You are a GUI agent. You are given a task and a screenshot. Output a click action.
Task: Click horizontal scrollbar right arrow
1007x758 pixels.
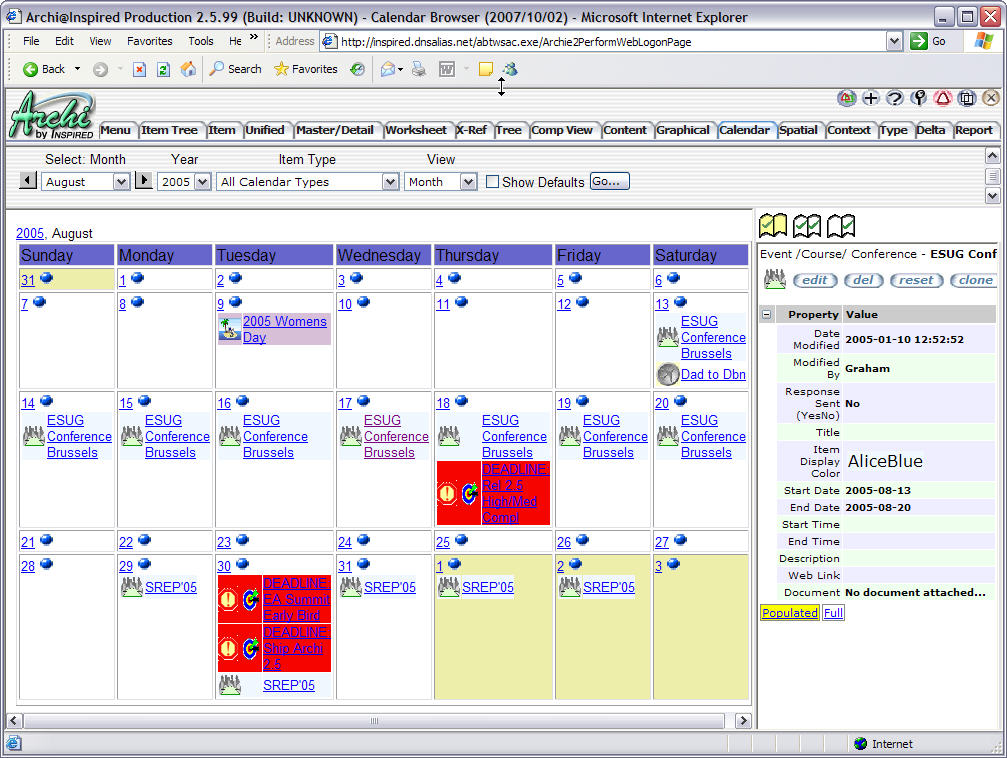click(743, 721)
